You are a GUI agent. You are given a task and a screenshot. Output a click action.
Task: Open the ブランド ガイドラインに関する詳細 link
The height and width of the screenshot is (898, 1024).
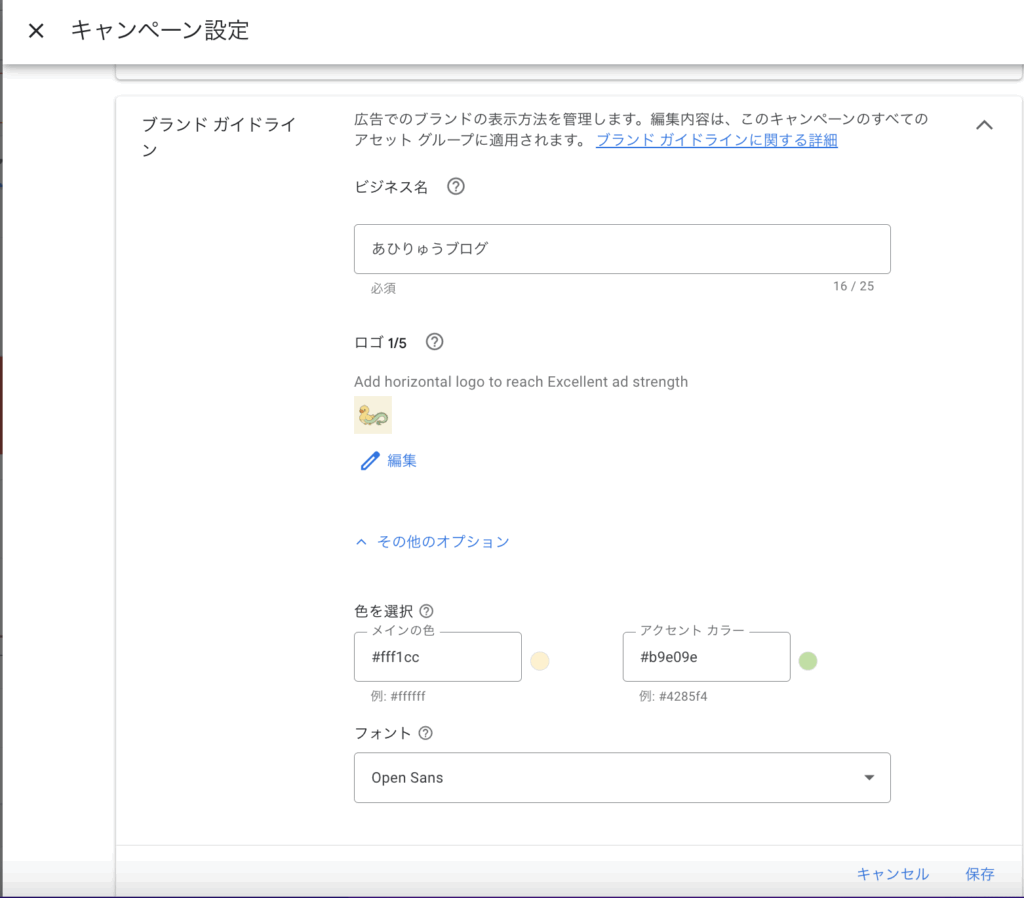[x=716, y=141]
